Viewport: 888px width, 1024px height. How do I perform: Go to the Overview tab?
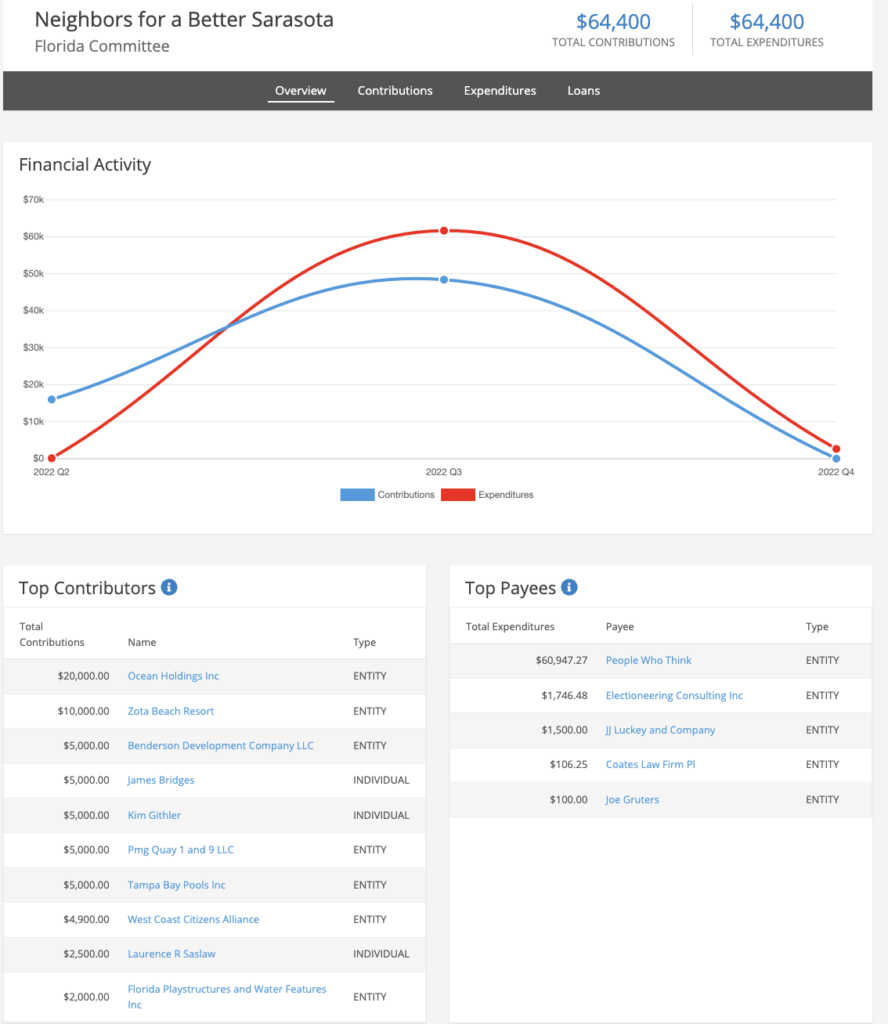pos(300,91)
